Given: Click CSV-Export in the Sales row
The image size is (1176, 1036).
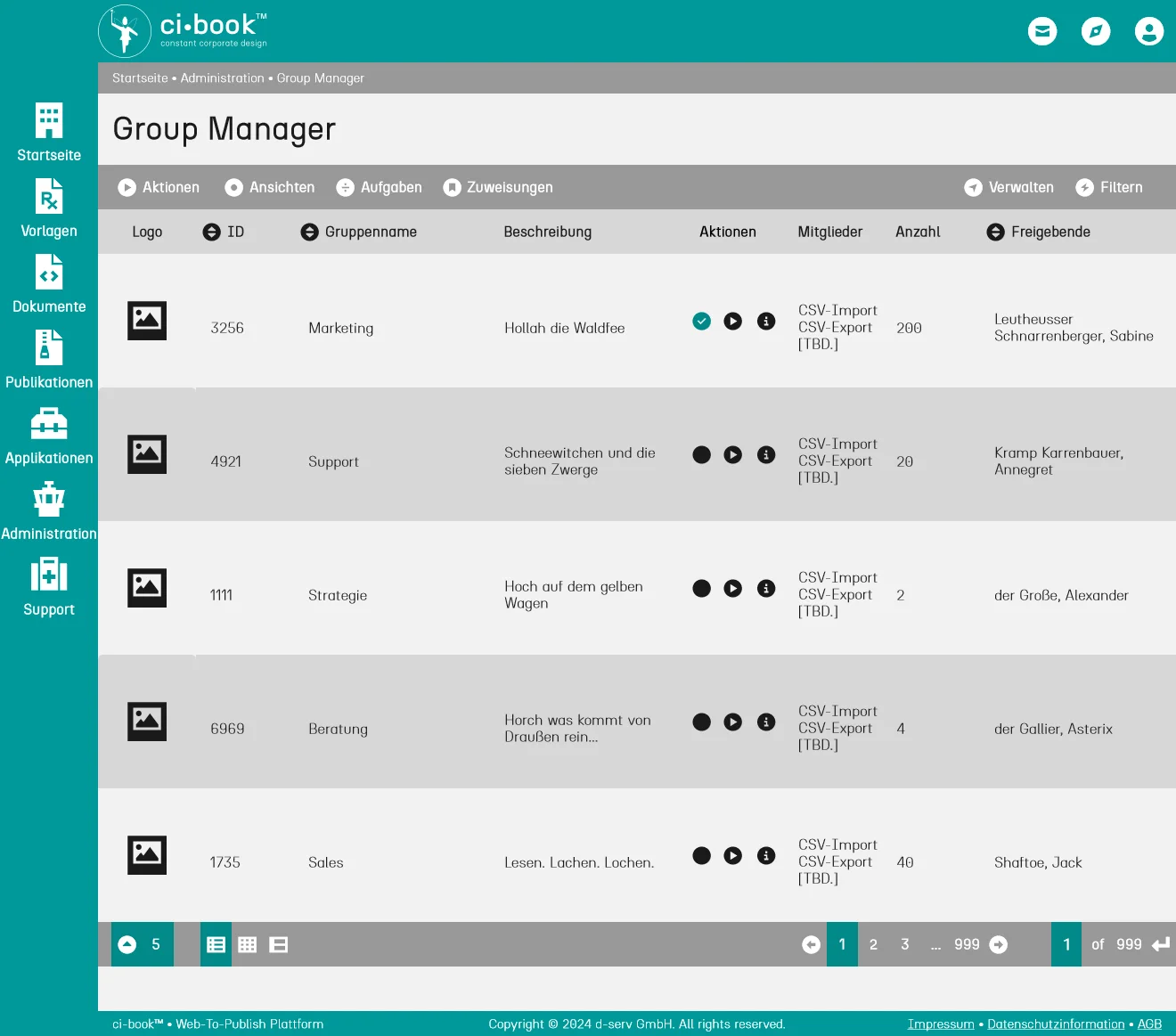Looking at the screenshot, I should [x=835, y=862].
